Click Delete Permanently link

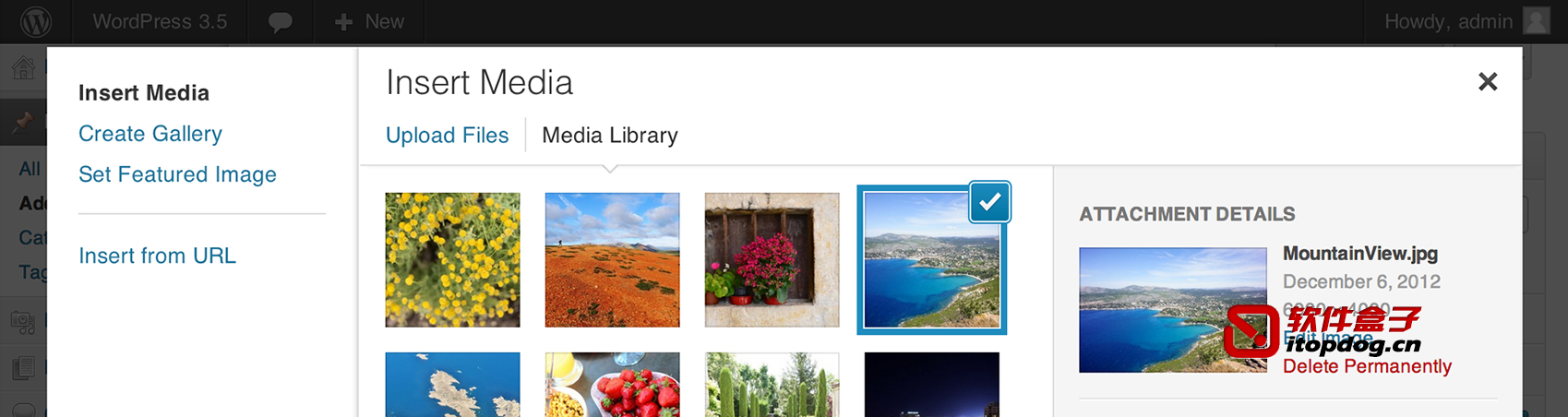click(x=1367, y=366)
